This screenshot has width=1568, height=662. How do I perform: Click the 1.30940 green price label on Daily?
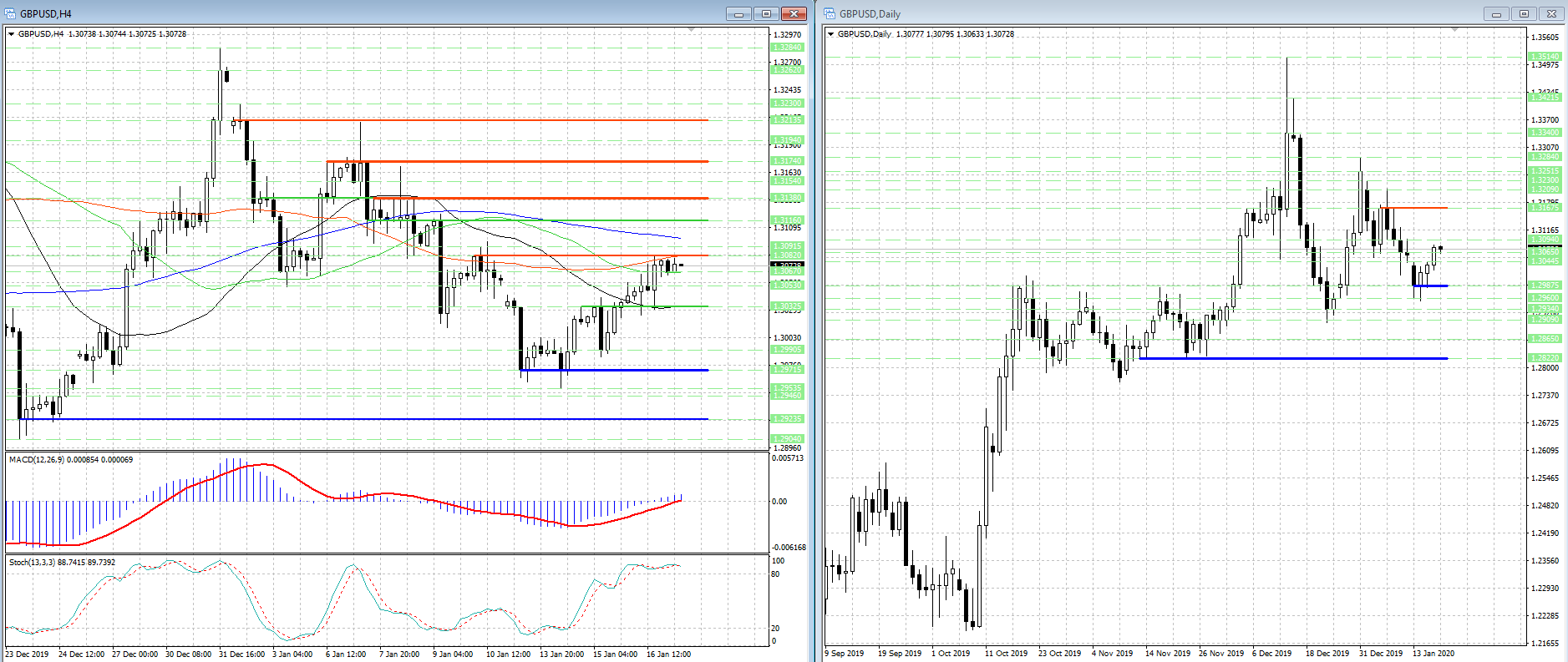(x=1545, y=240)
